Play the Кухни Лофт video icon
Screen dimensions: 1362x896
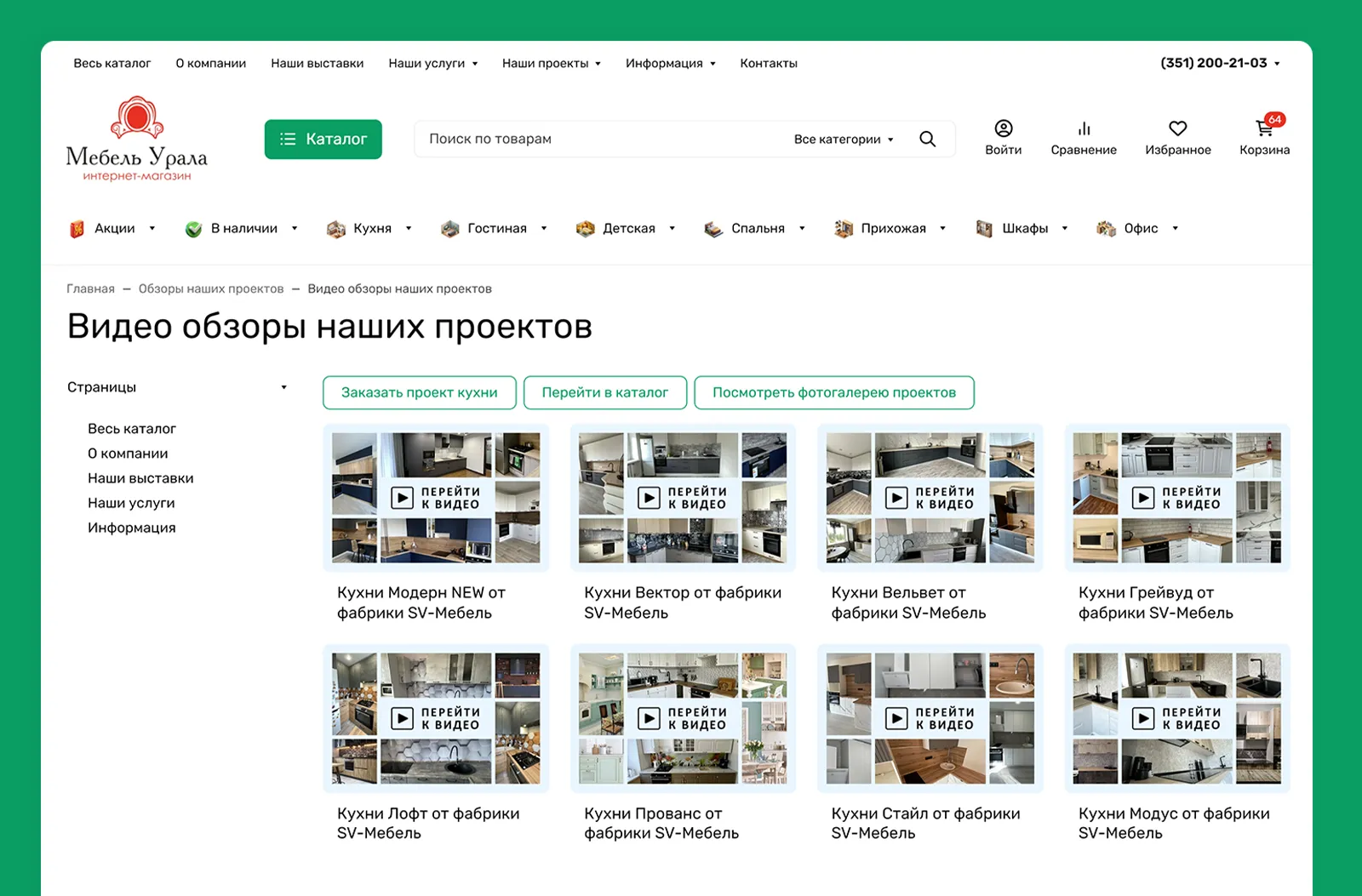pos(403,719)
